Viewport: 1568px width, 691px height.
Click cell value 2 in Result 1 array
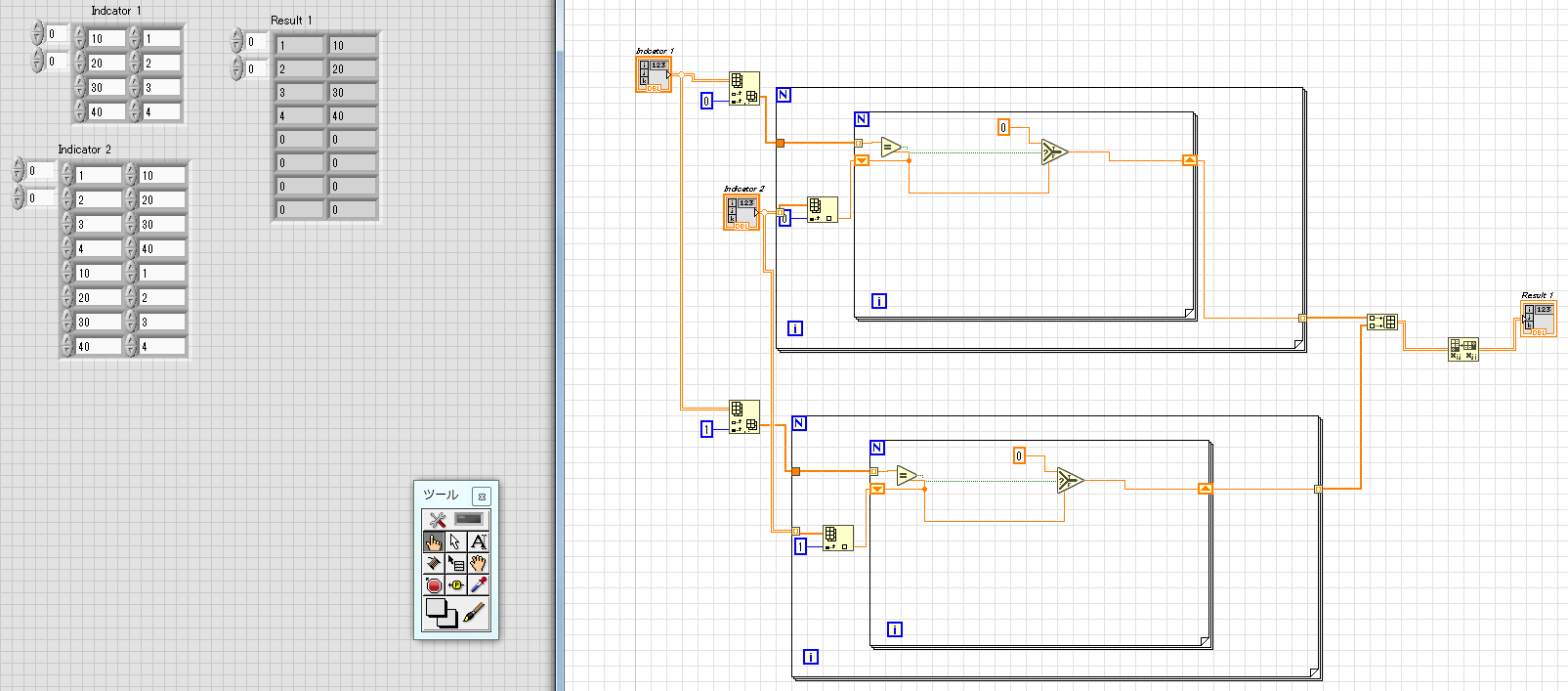coord(299,68)
